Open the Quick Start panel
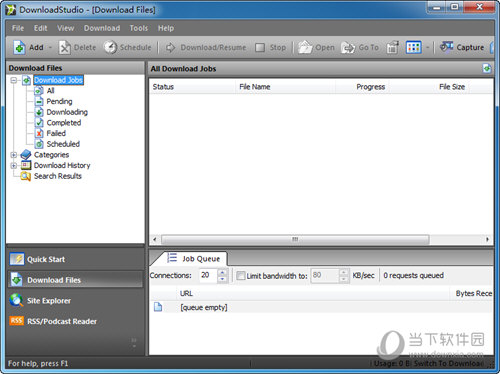 (76, 259)
